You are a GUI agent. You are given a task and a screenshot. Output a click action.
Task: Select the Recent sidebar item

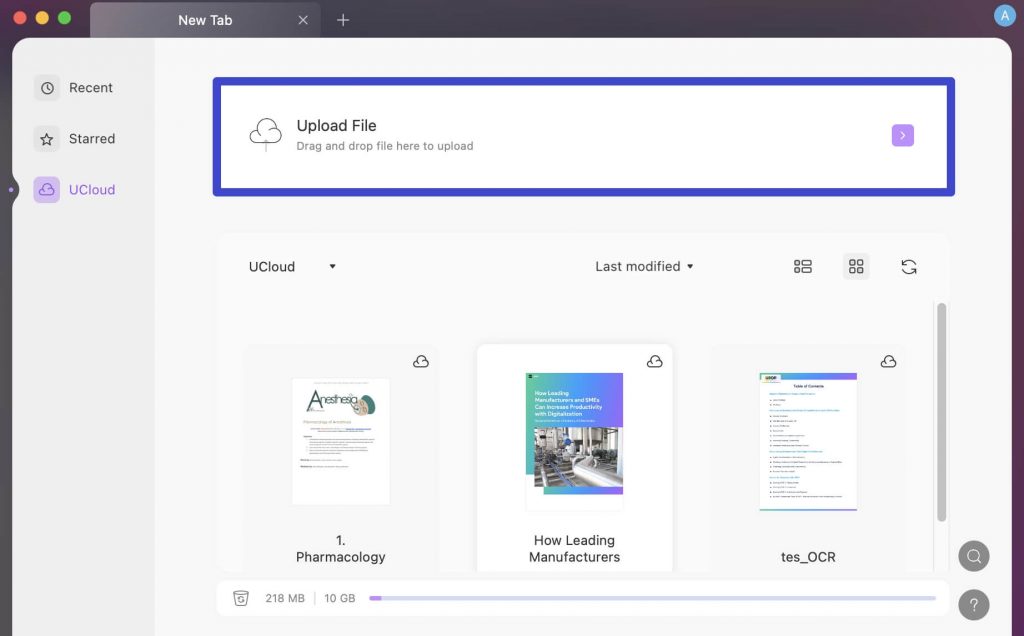[88, 87]
